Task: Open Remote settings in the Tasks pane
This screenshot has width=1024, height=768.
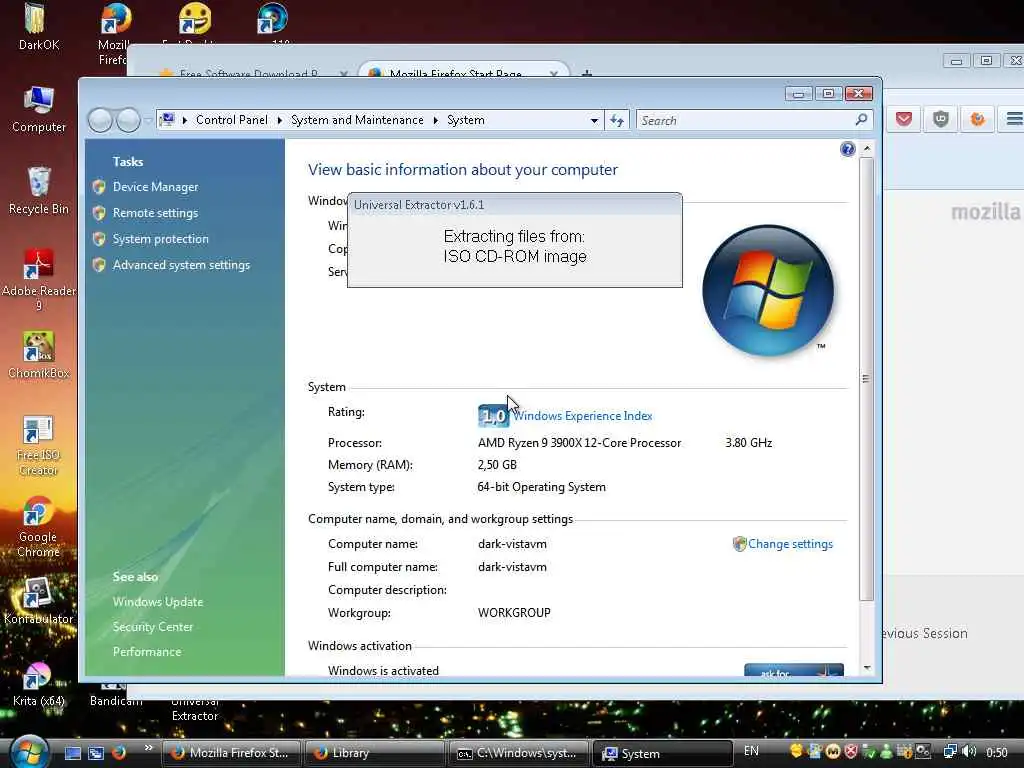Action: click(155, 213)
